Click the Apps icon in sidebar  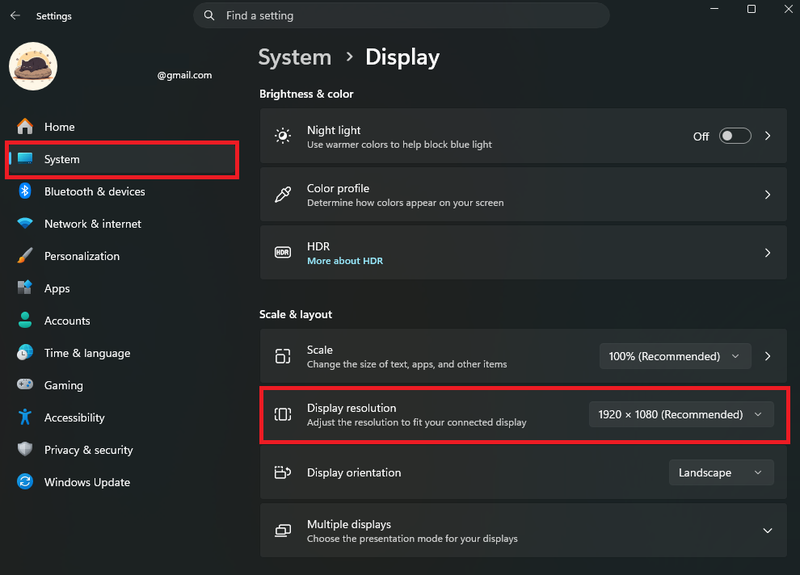pos(24,288)
